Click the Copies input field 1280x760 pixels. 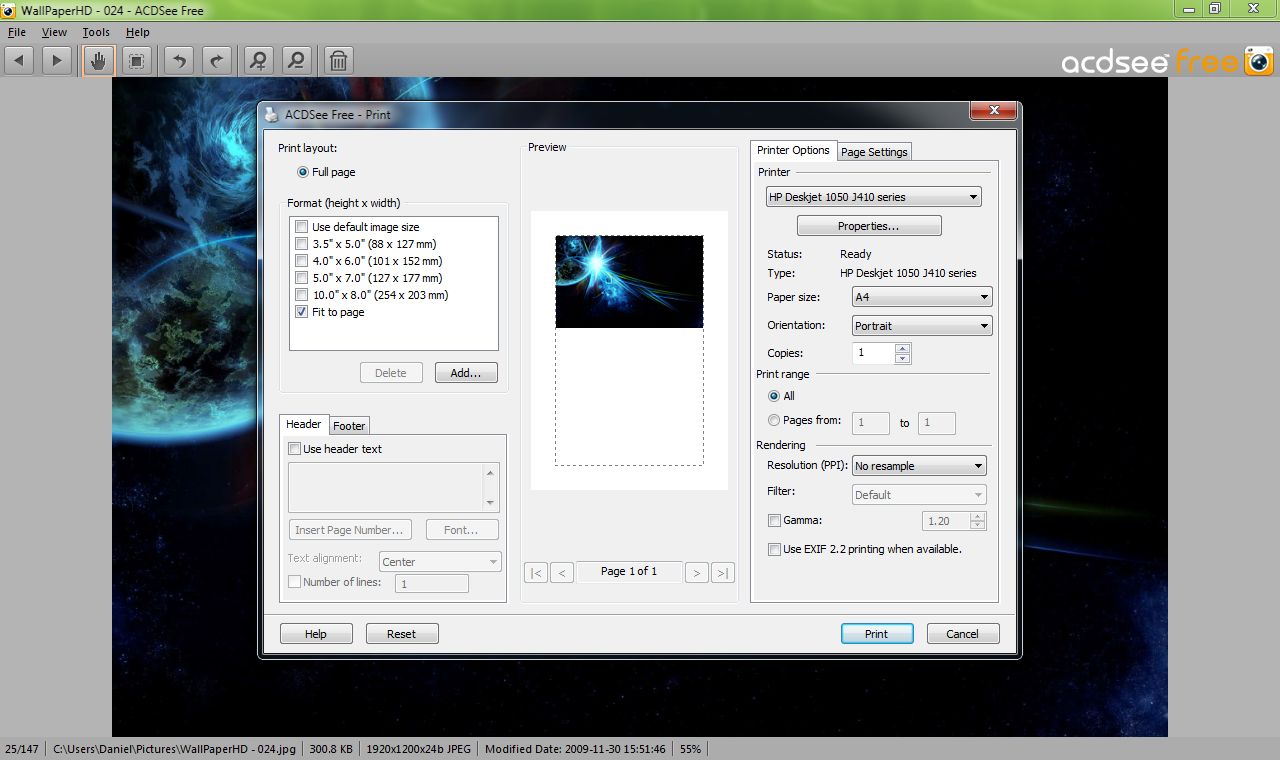tap(873, 353)
